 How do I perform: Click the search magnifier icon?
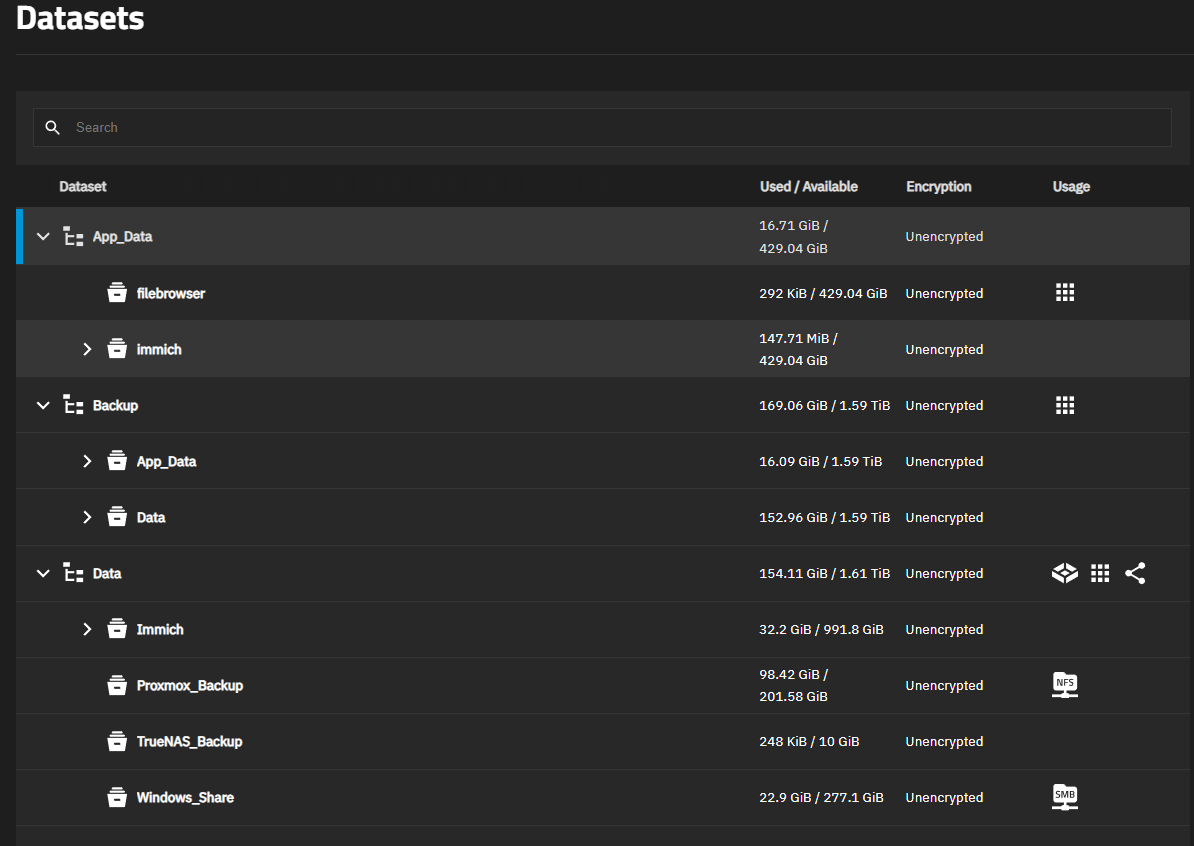coord(53,127)
